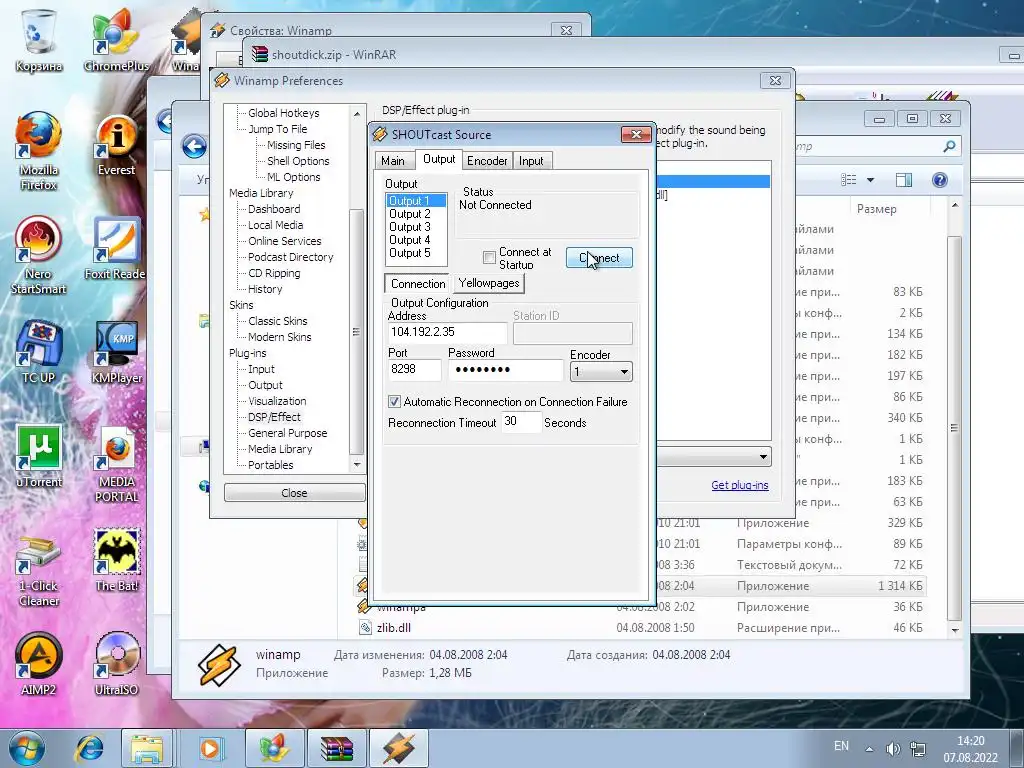1024x768 pixels.
Task: Select Modern Skins in preferences tree
Action: point(280,337)
